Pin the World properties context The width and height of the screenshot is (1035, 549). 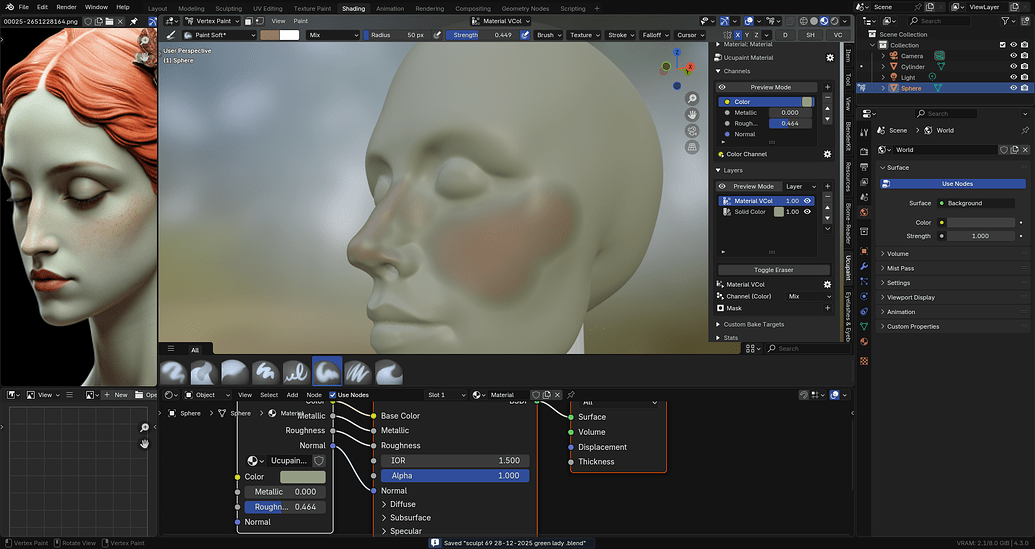coord(1025,131)
